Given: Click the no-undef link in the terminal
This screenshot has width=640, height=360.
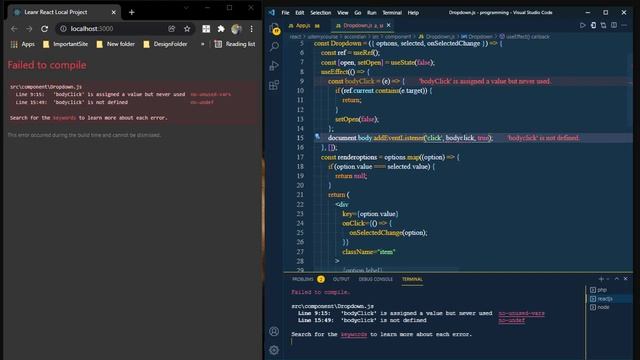Looking at the screenshot, I should [x=511, y=320].
